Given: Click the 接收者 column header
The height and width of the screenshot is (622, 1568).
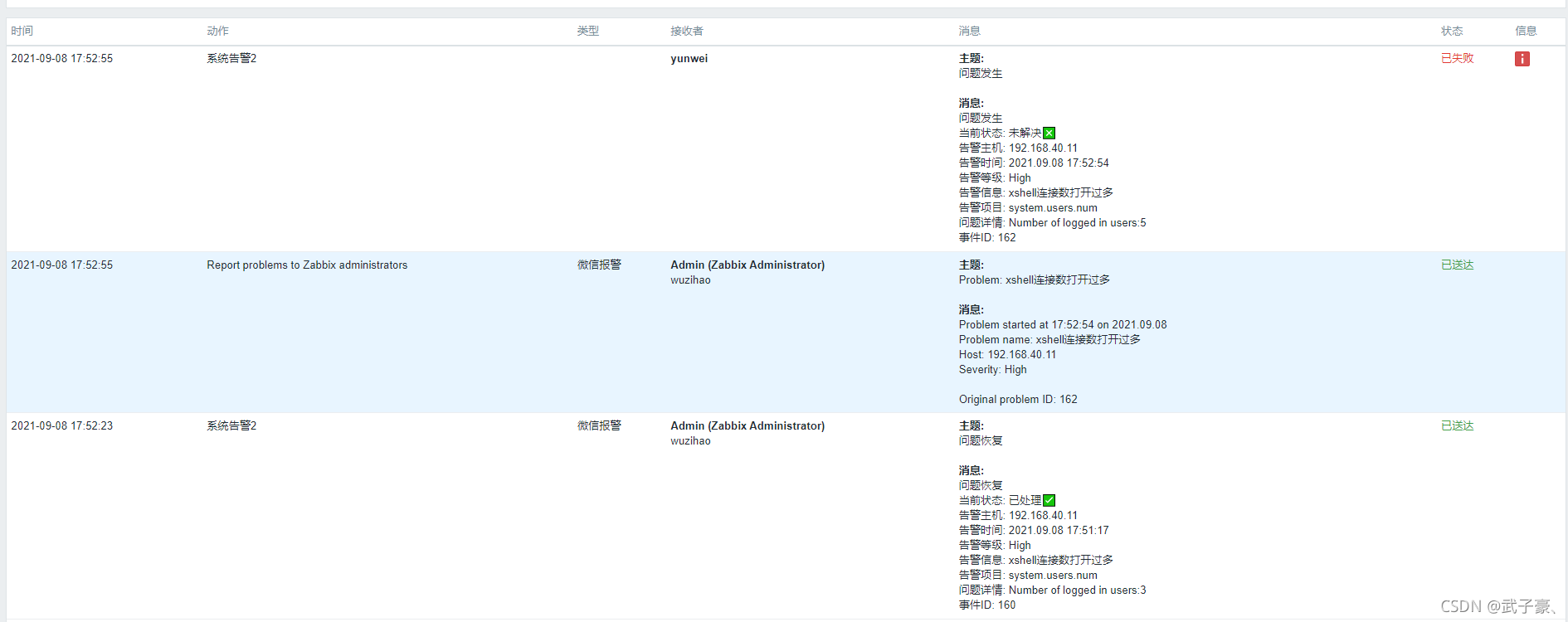Looking at the screenshot, I should coord(687,31).
